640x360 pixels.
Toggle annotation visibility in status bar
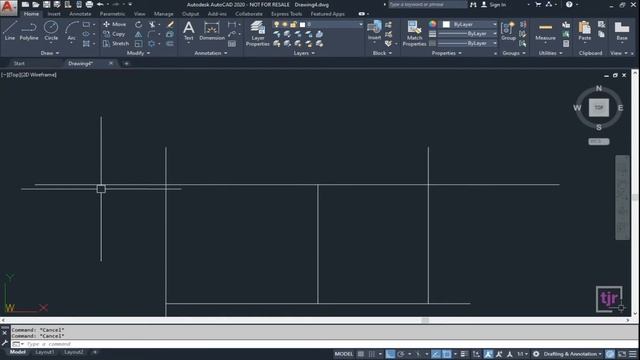[x=488, y=354]
